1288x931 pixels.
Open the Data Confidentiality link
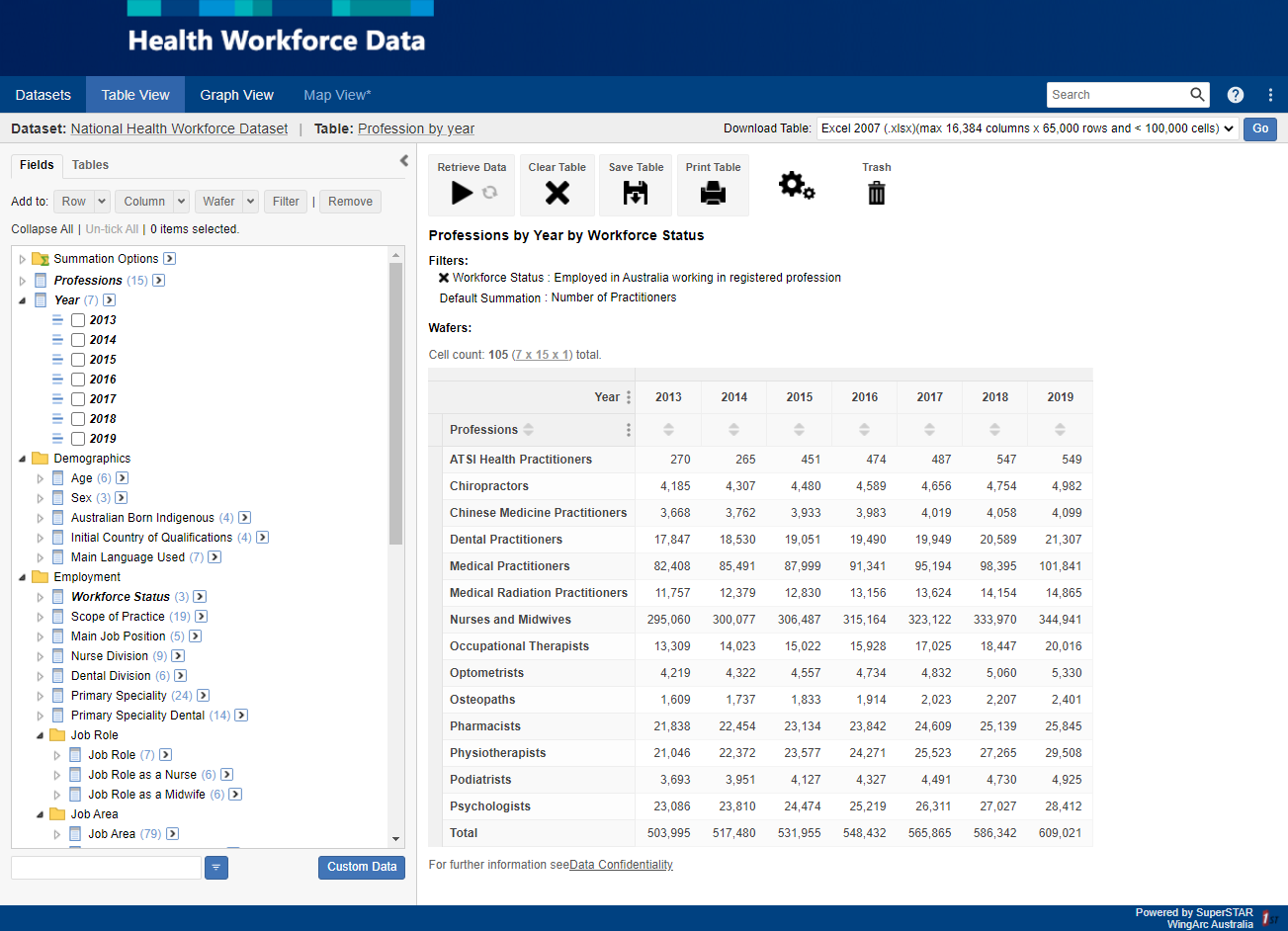point(621,865)
